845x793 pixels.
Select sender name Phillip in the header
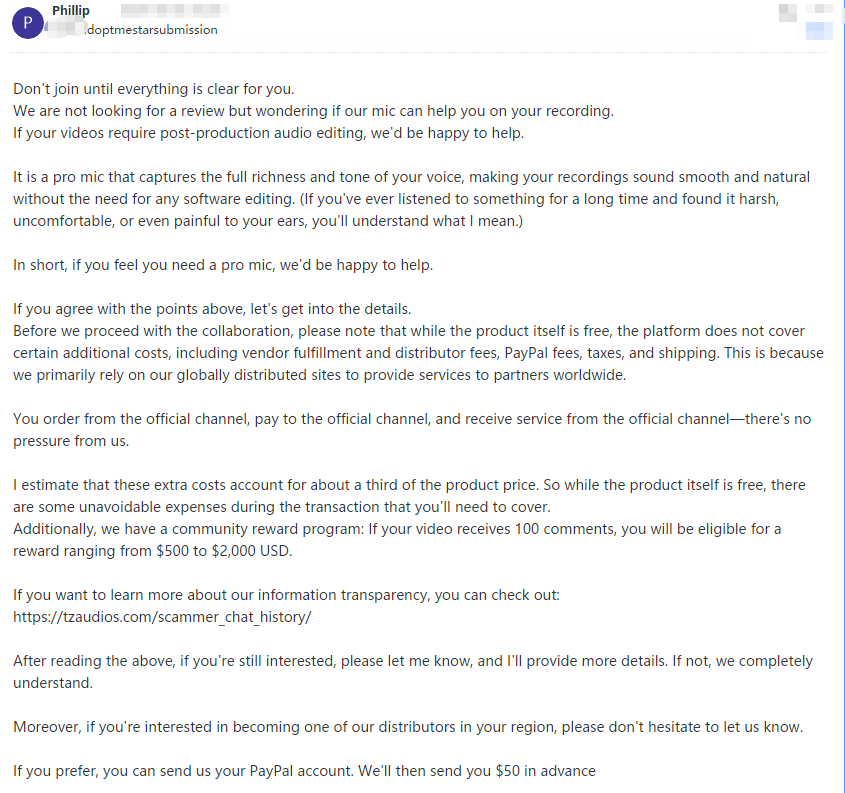[71, 10]
